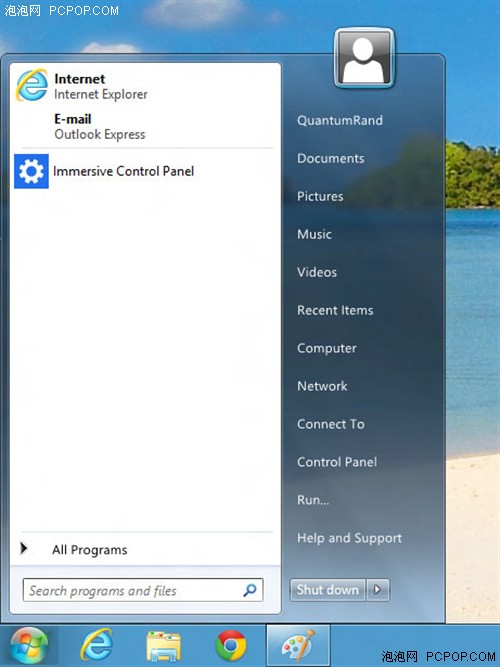500x667 pixels.
Task: Click the user account picture
Action: coord(364,58)
